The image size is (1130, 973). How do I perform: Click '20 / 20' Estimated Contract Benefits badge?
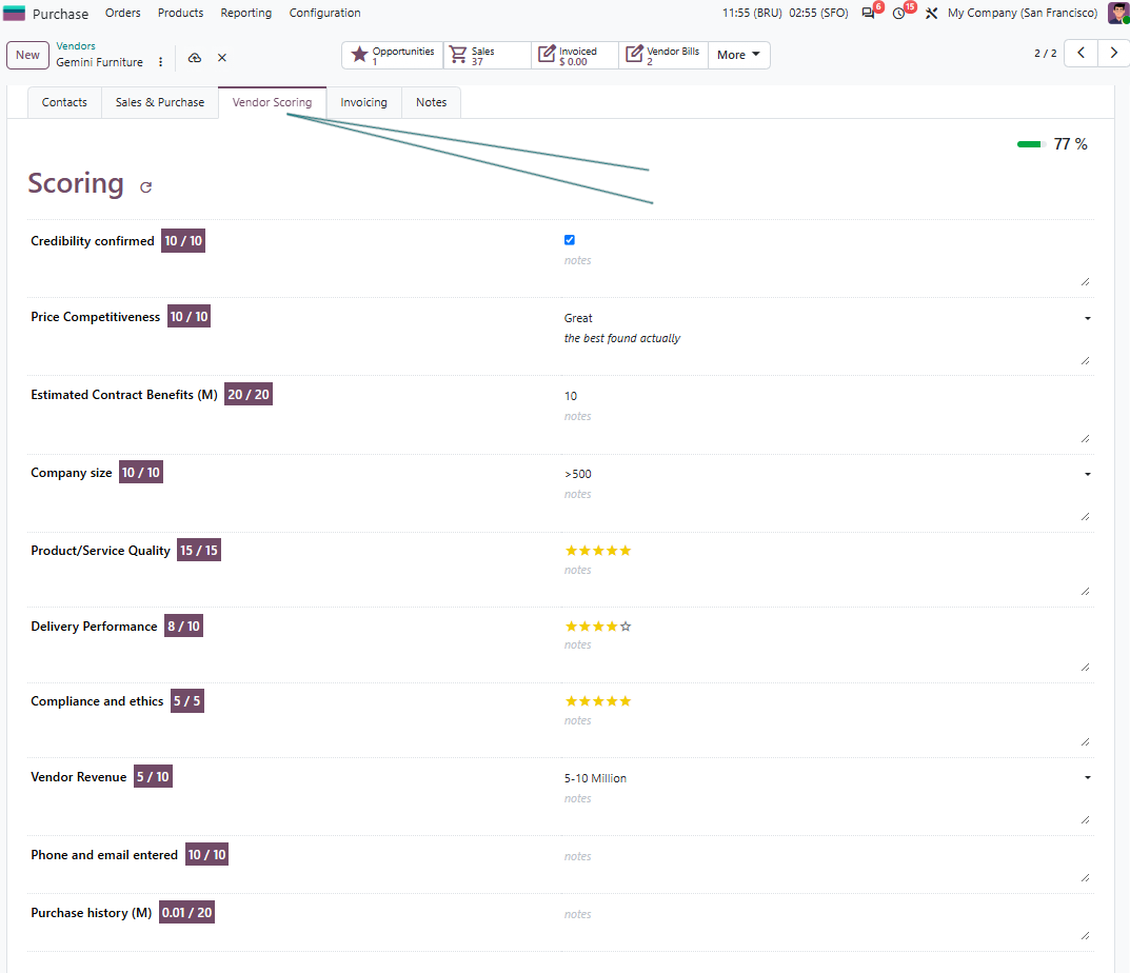click(x=249, y=394)
